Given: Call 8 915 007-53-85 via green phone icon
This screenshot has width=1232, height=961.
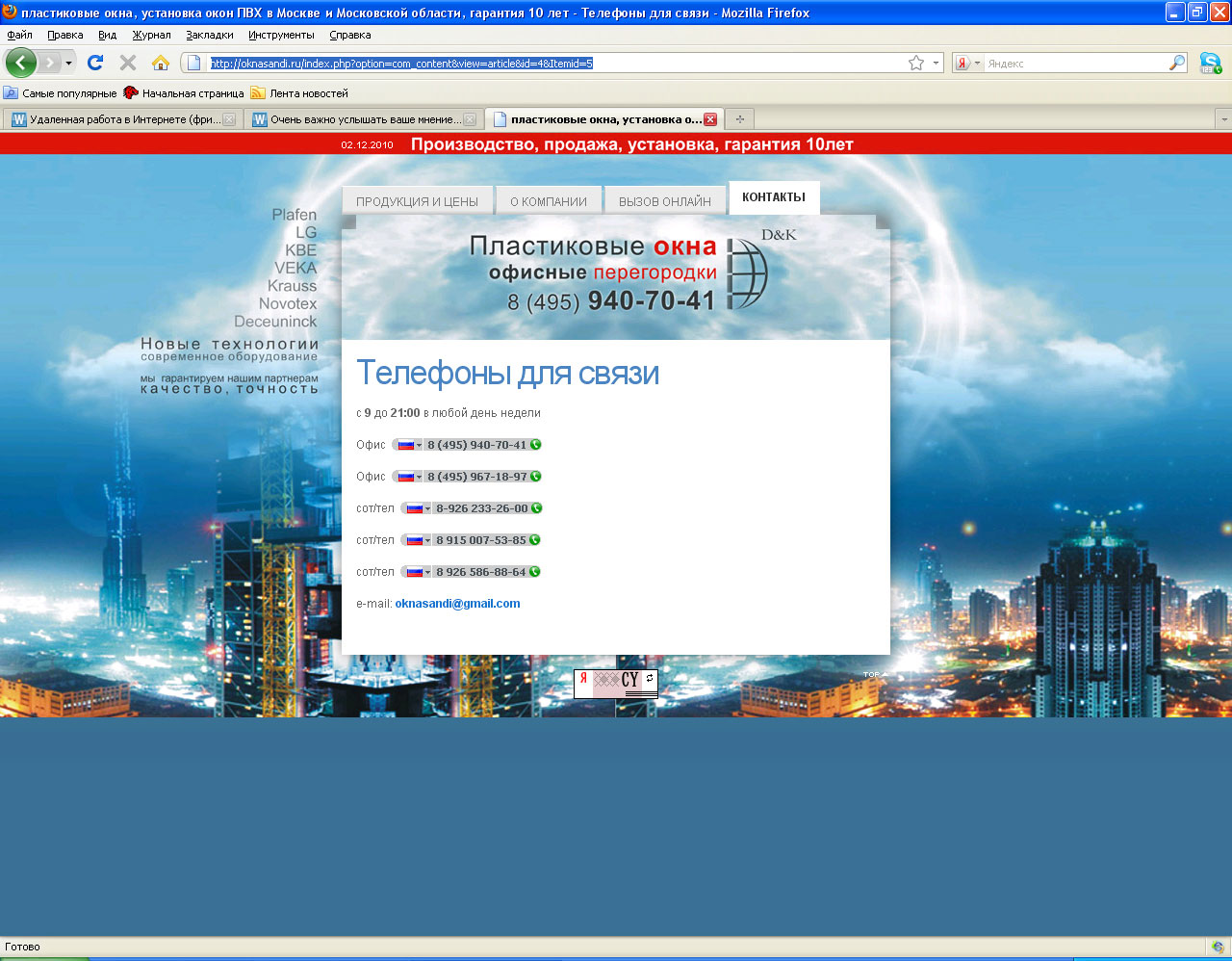Looking at the screenshot, I should coord(535,540).
